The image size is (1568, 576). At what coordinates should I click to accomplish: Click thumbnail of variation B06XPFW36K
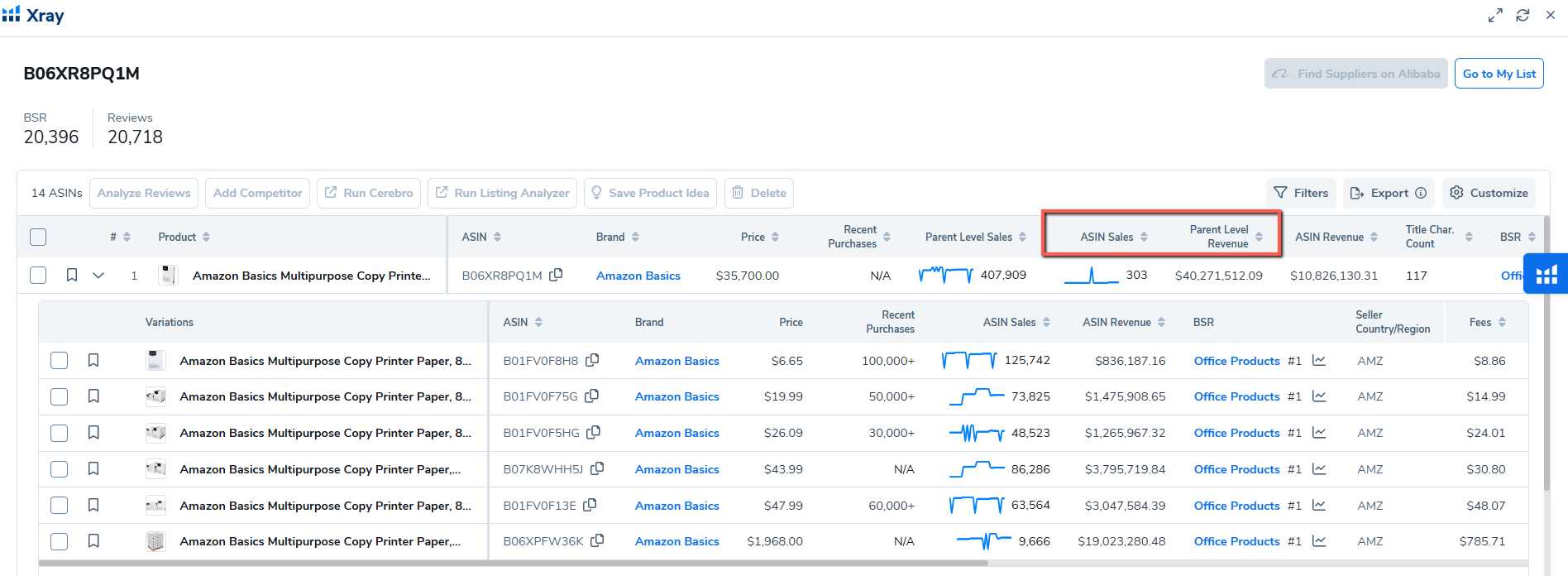(155, 541)
